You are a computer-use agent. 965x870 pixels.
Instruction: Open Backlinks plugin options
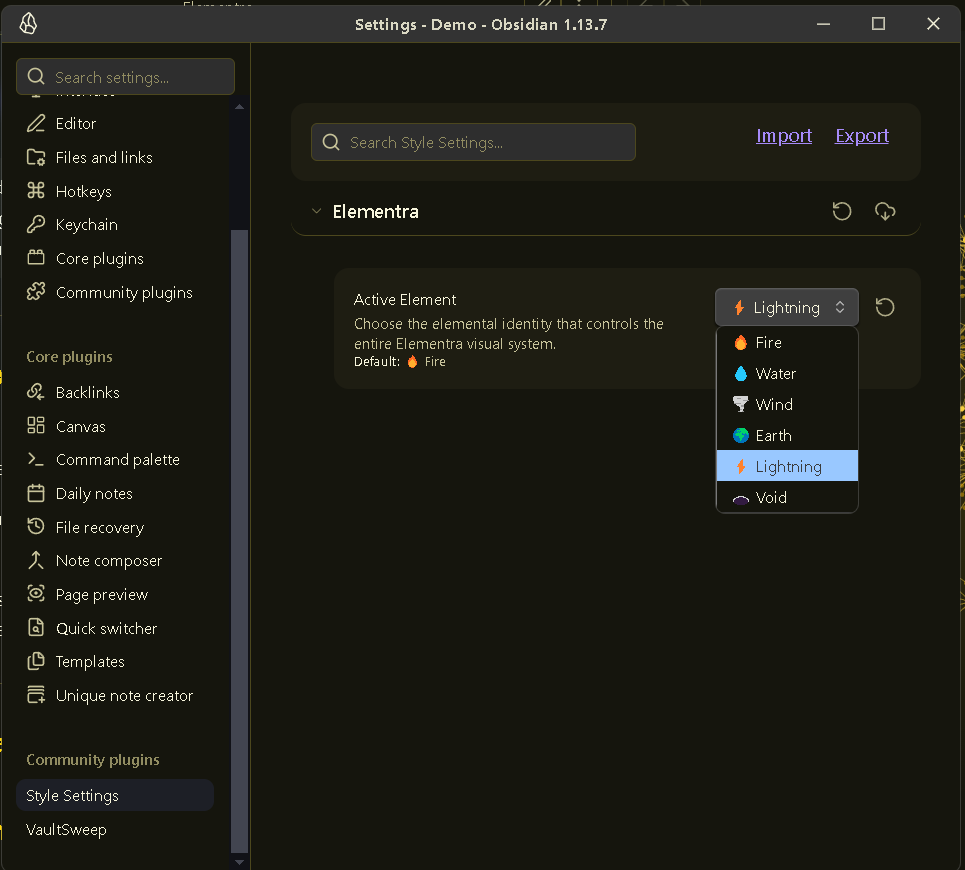coord(115,392)
